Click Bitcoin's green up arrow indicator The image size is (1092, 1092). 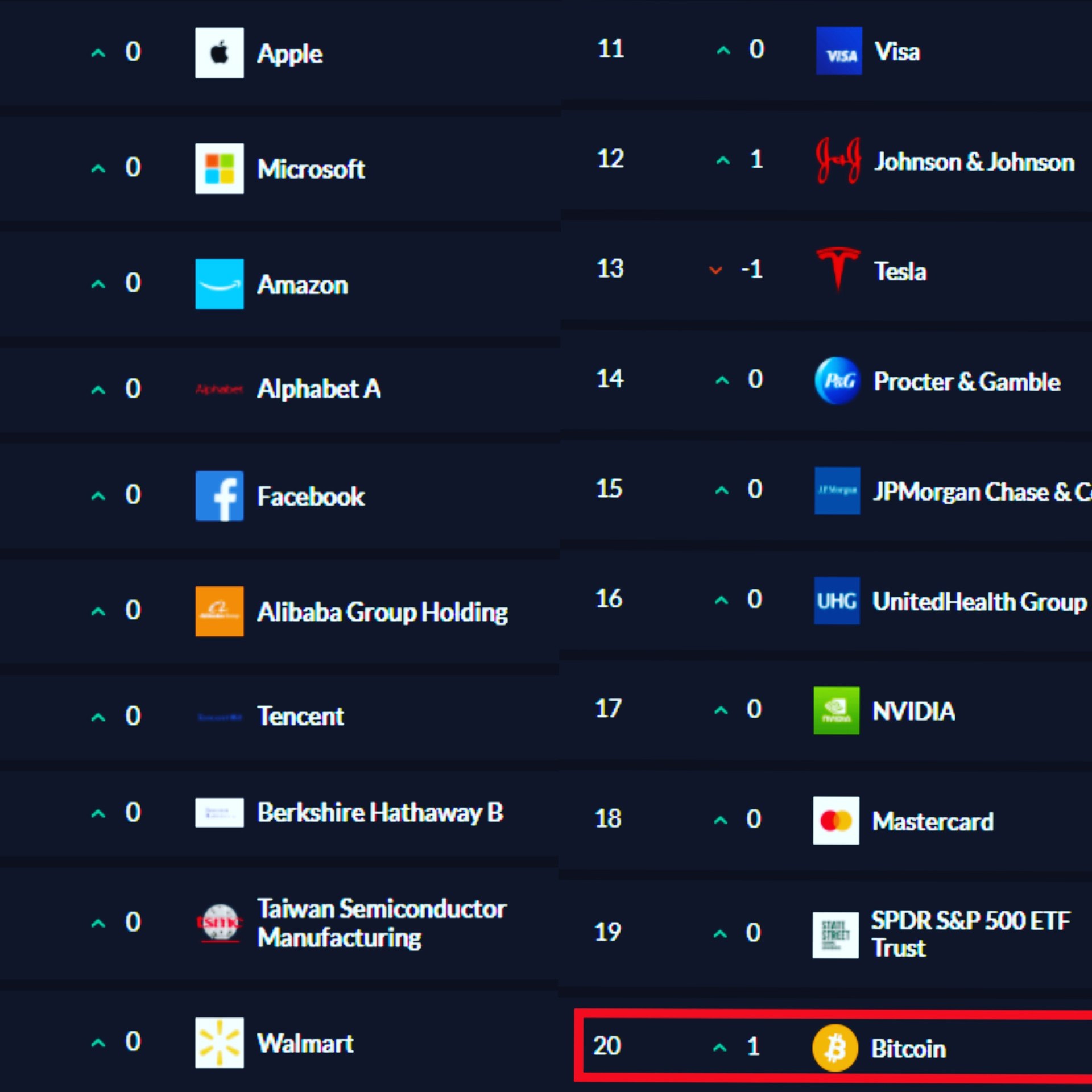[x=719, y=1046]
